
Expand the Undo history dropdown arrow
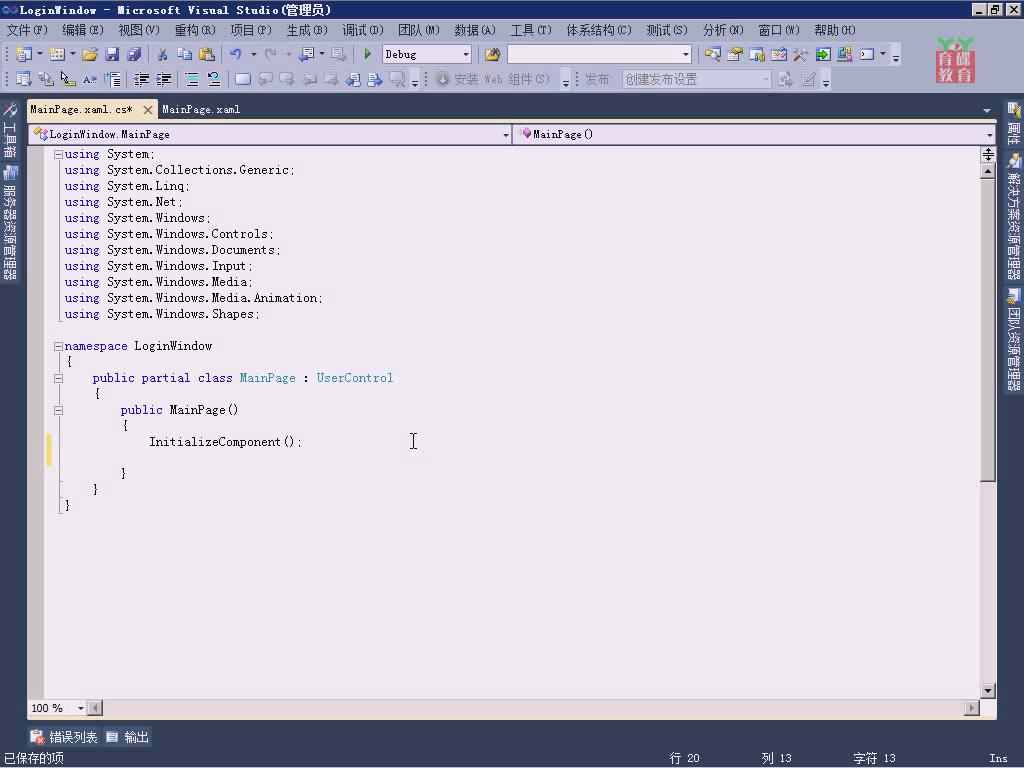(253, 54)
